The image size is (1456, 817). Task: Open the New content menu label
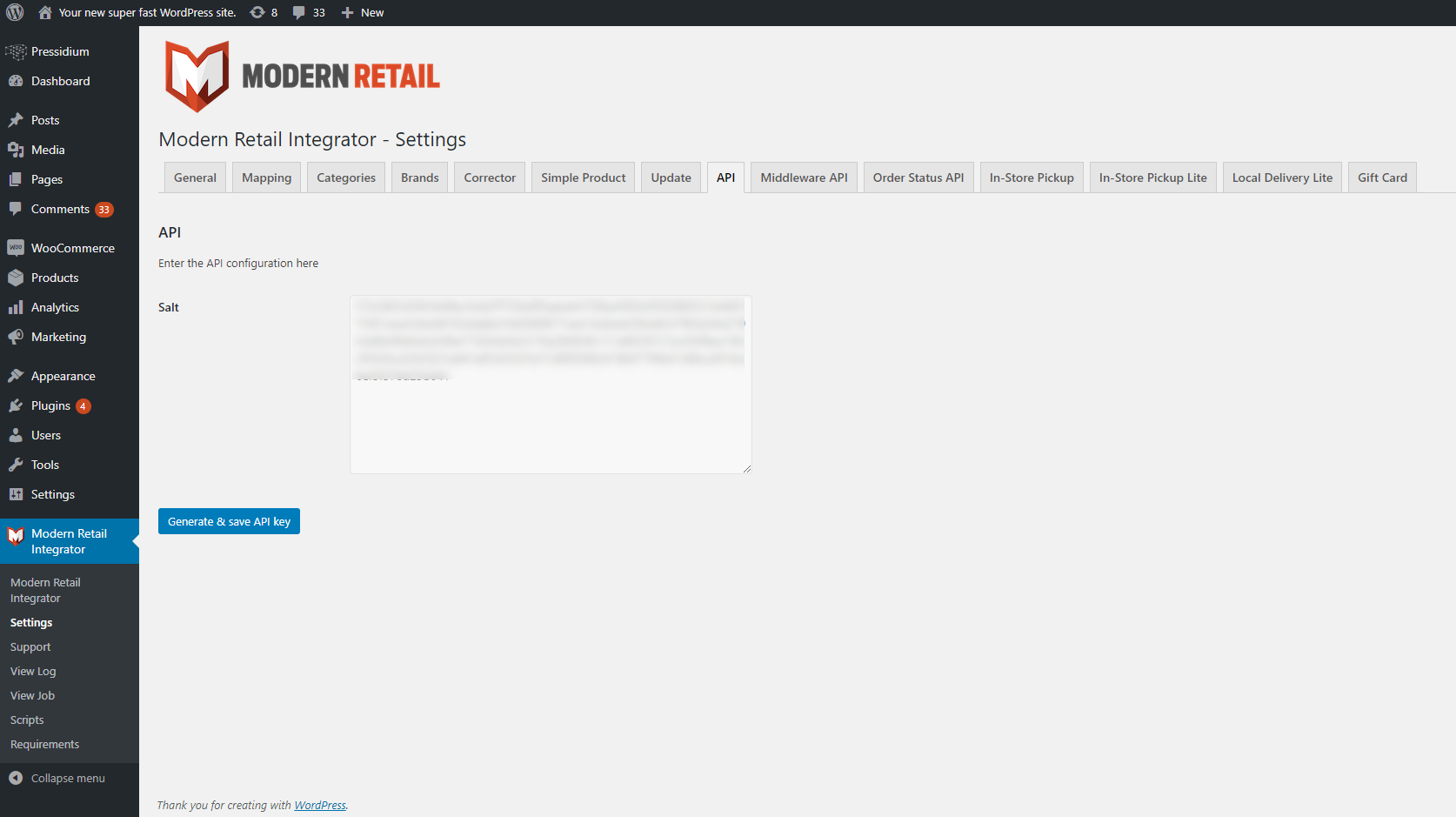click(372, 12)
